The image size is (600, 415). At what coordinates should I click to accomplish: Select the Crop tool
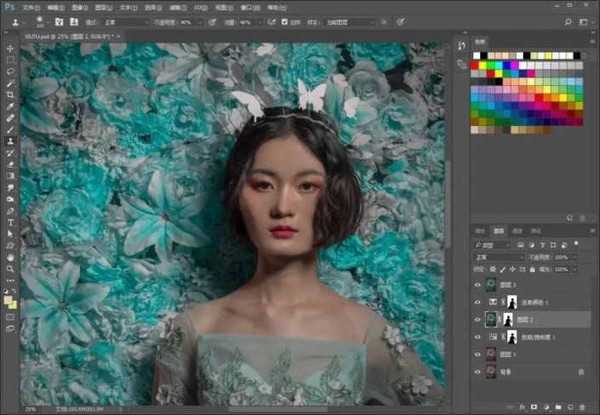point(10,94)
